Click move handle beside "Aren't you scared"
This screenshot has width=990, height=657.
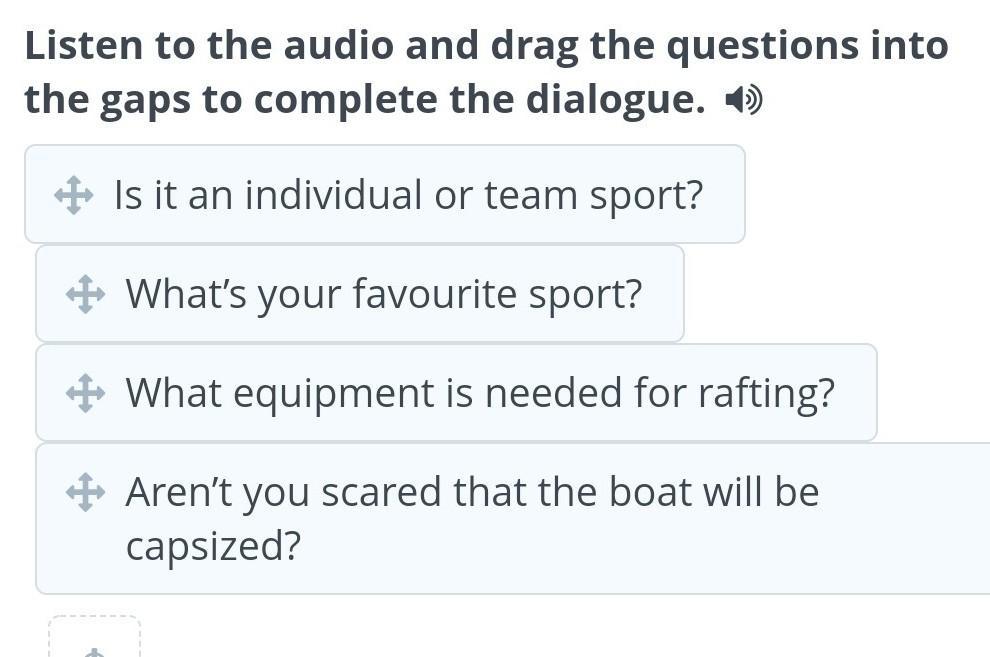pos(85,492)
